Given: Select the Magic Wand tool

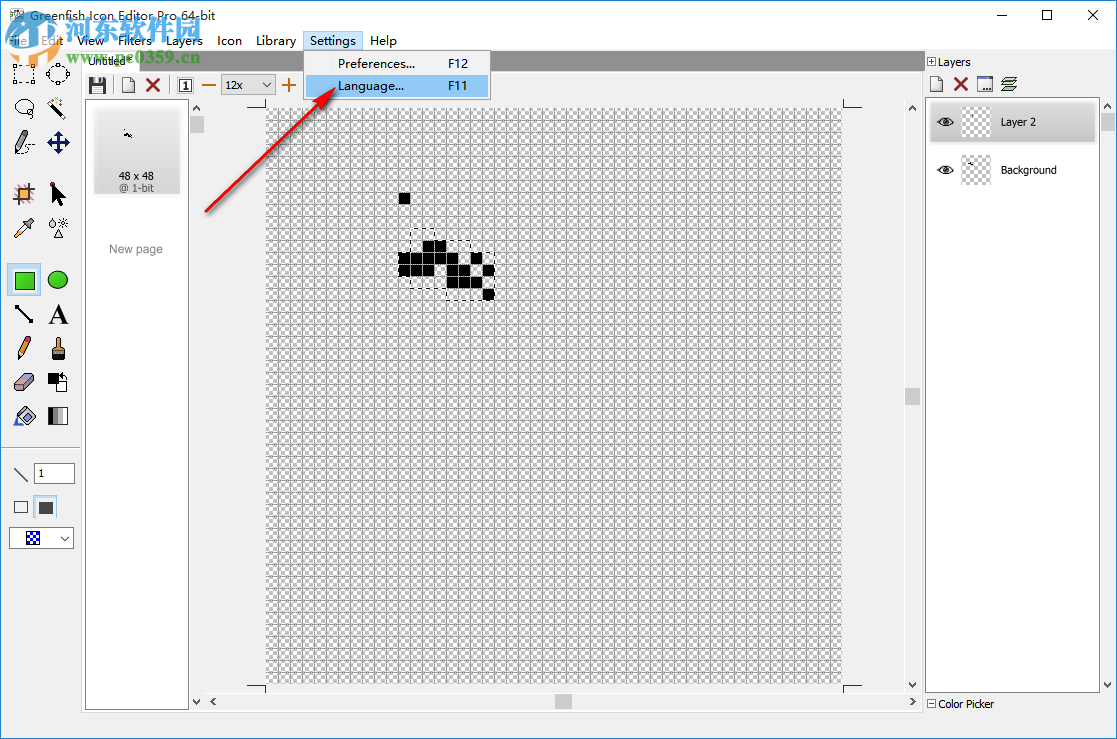Looking at the screenshot, I should click(58, 108).
